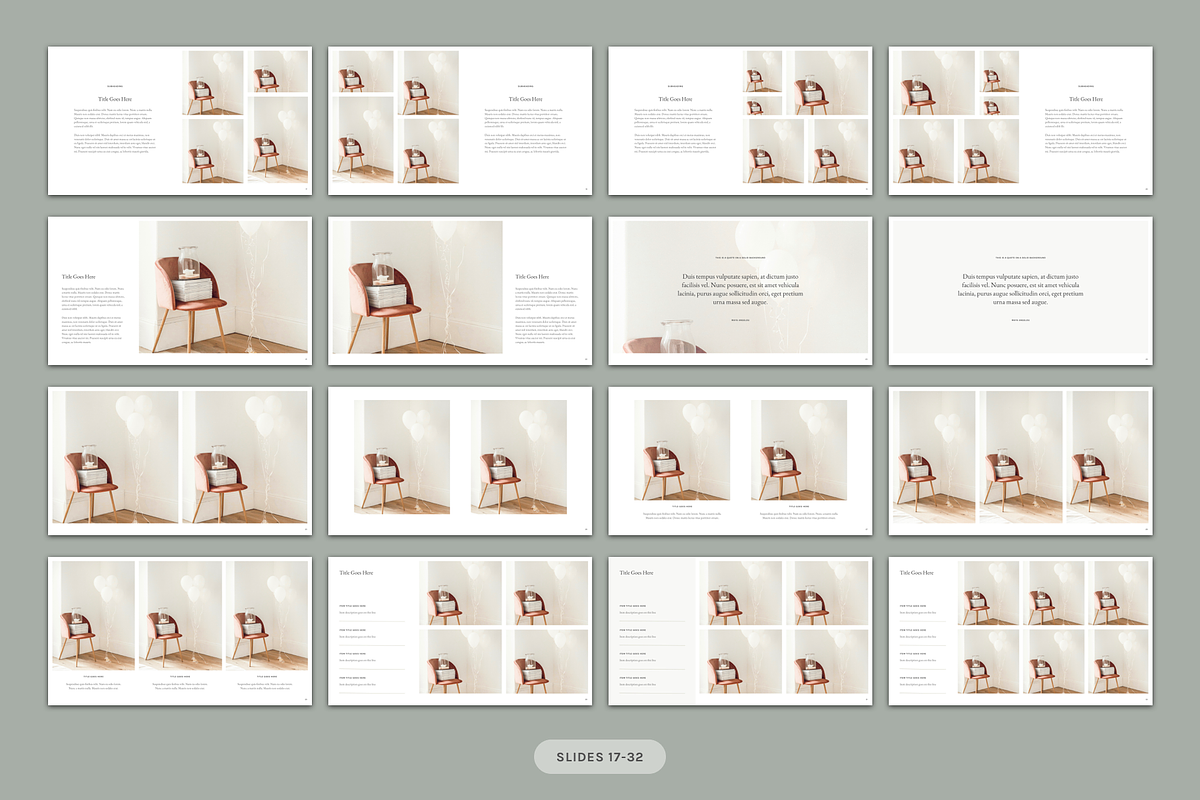Click the SLIDES 17-32 pill button
This screenshot has width=1200, height=800.
click(600, 756)
